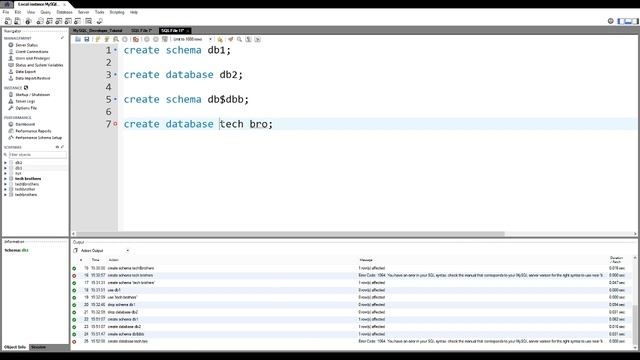
Task: Switch to the MySQL_Developer_Tutorial tab
Action: (x=98, y=31)
